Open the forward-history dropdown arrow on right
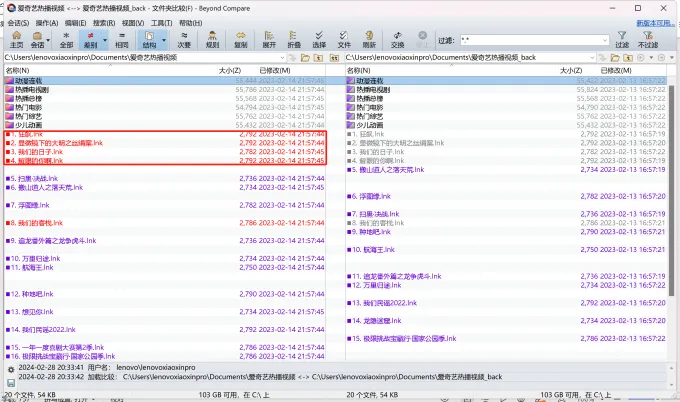Image resolution: width=680 pixels, height=402 pixels. [x=672, y=58]
